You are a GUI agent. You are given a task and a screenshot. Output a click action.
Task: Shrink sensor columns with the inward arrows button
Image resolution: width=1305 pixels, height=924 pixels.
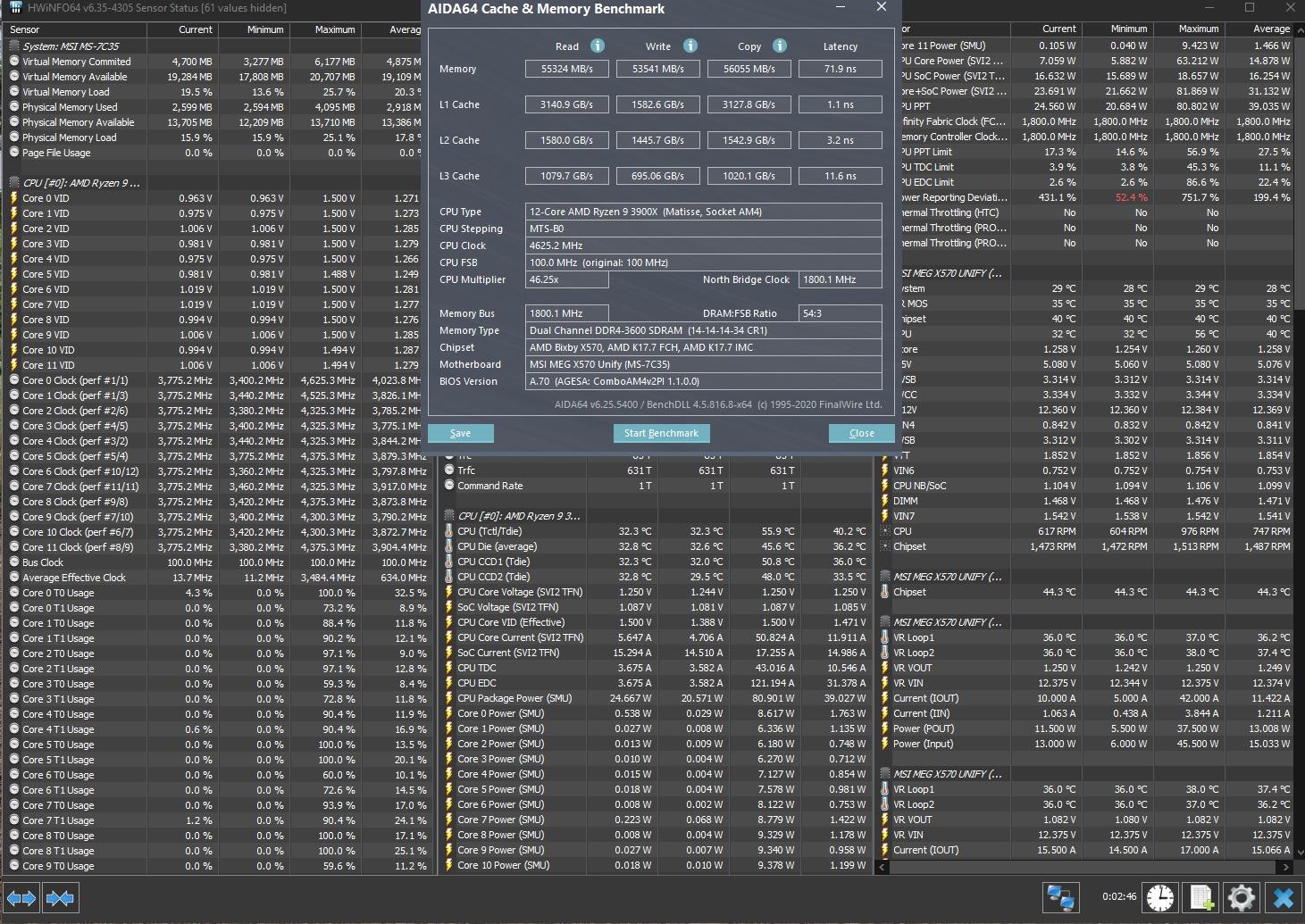tap(60, 898)
